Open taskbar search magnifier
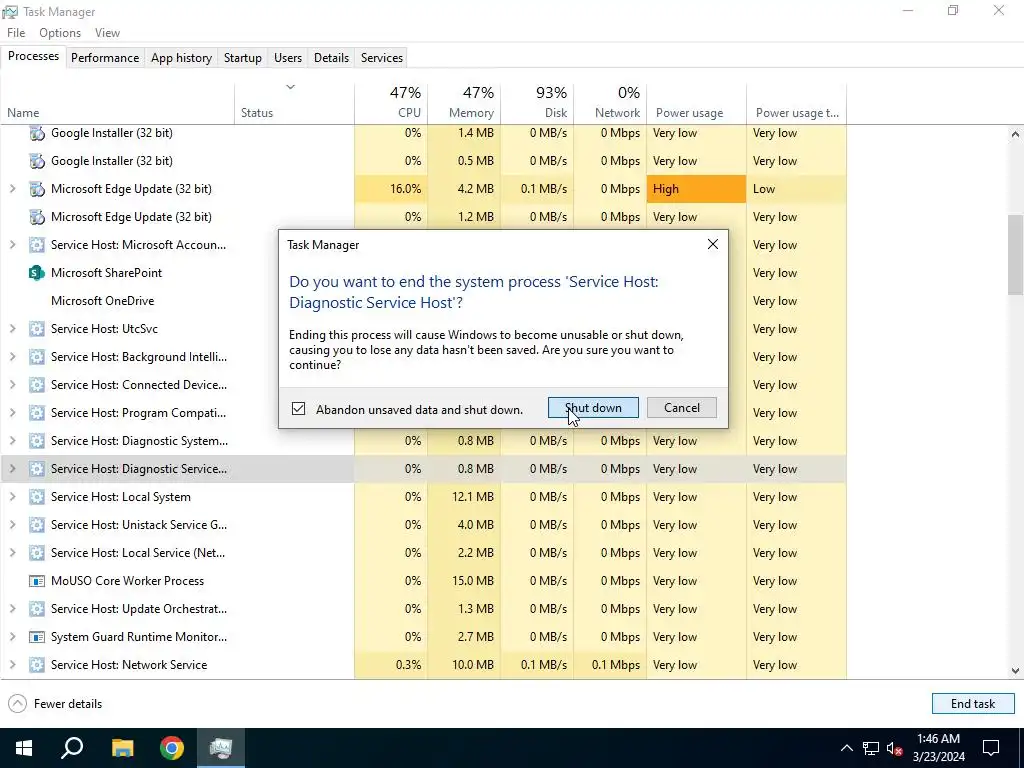The height and width of the screenshot is (768, 1024). (x=72, y=748)
